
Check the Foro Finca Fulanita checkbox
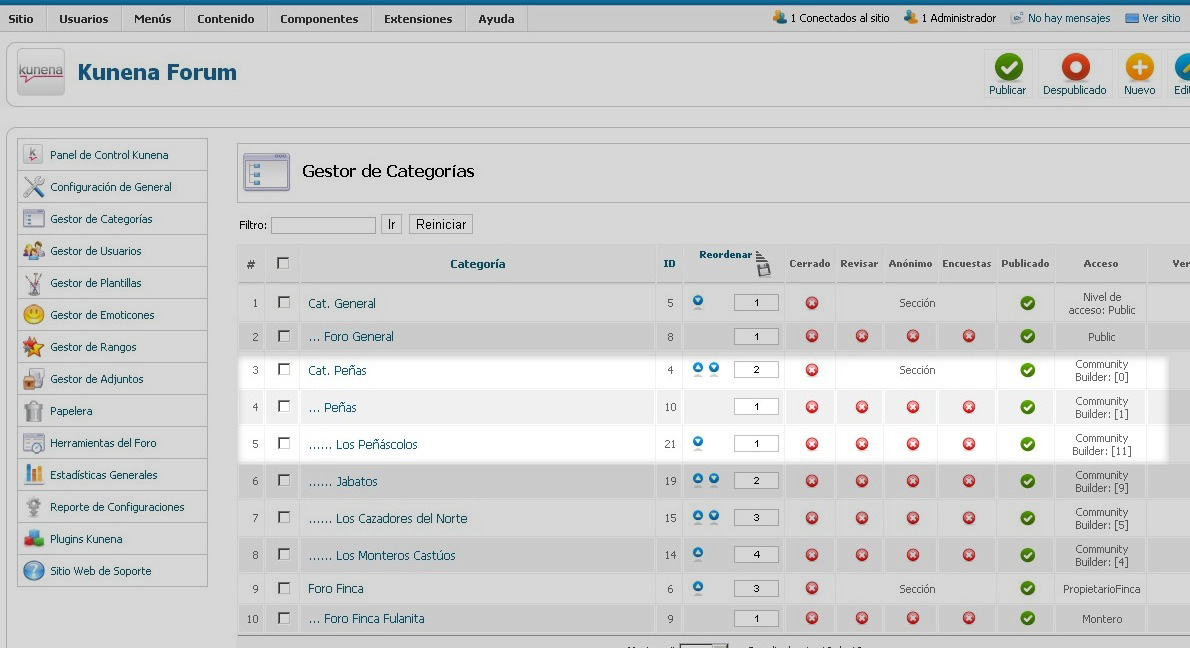pos(284,618)
